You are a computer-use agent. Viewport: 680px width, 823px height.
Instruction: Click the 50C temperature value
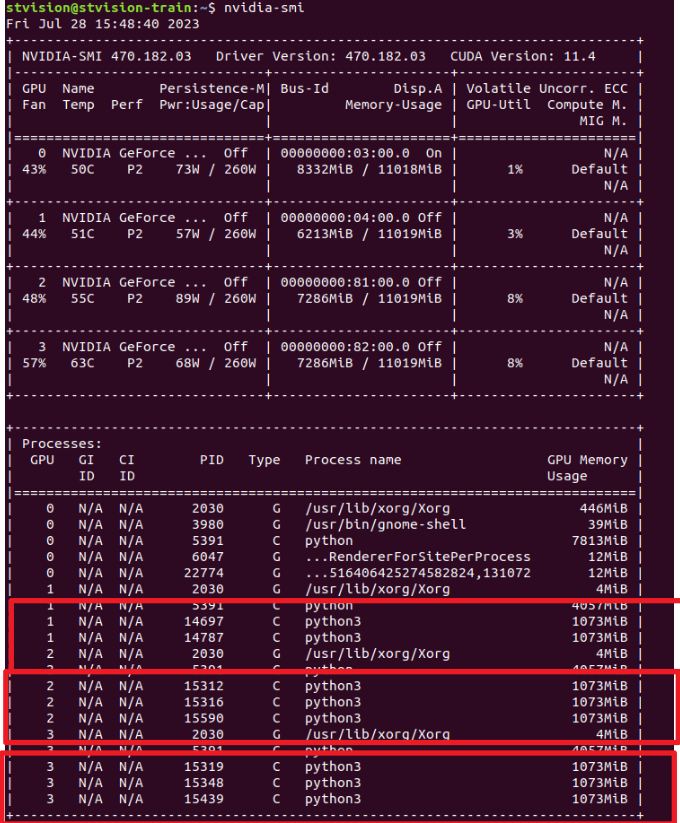[x=82, y=170]
